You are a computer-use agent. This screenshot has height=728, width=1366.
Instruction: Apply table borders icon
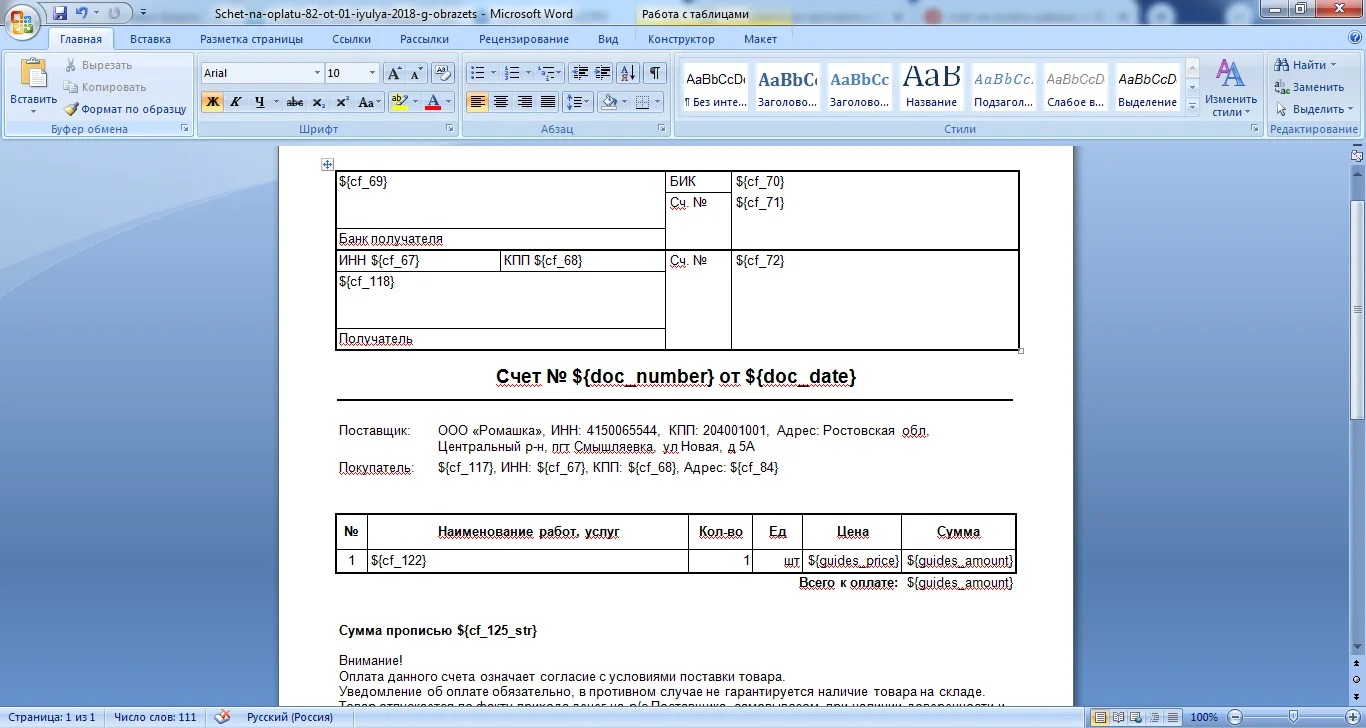point(643,102)
